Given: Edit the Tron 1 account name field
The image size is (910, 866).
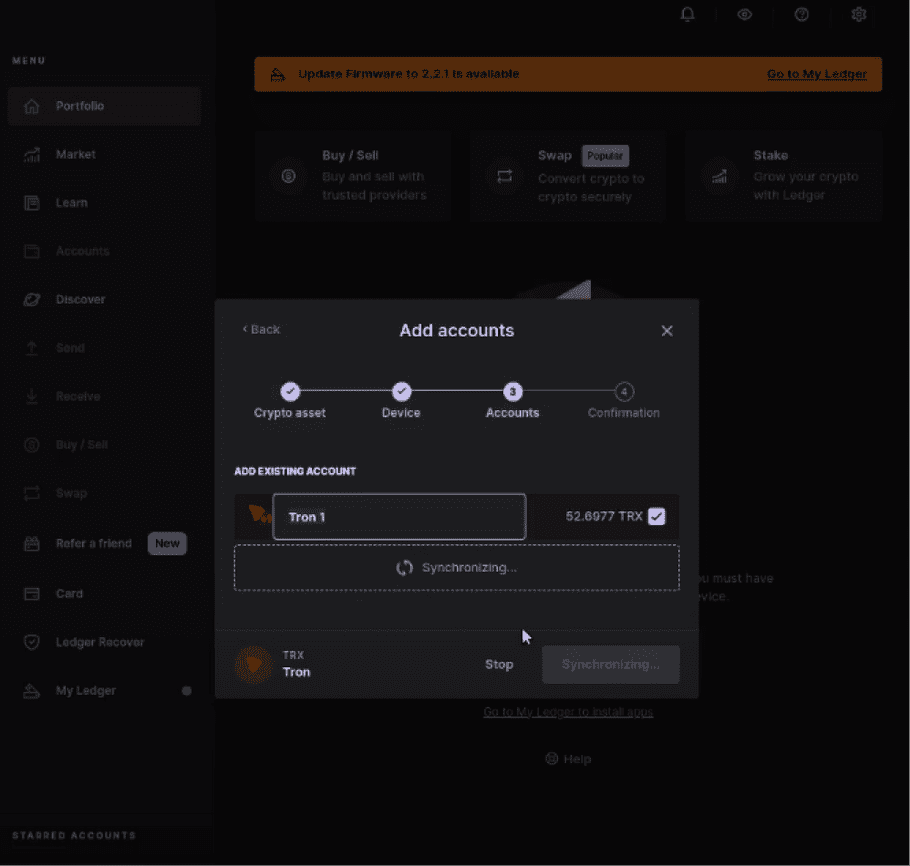Looking at the screenshot, I should click(x=399, y=517).
